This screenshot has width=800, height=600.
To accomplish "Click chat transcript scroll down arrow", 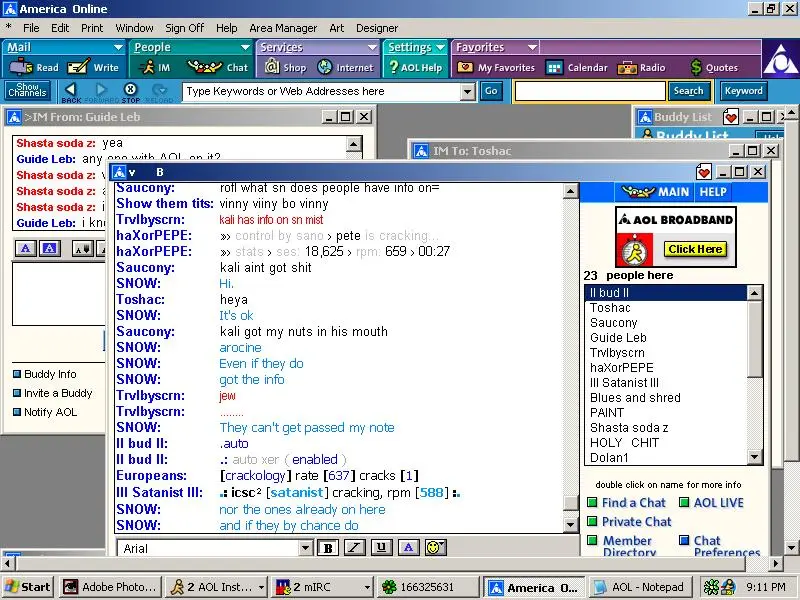I will [x=570, y=524].
